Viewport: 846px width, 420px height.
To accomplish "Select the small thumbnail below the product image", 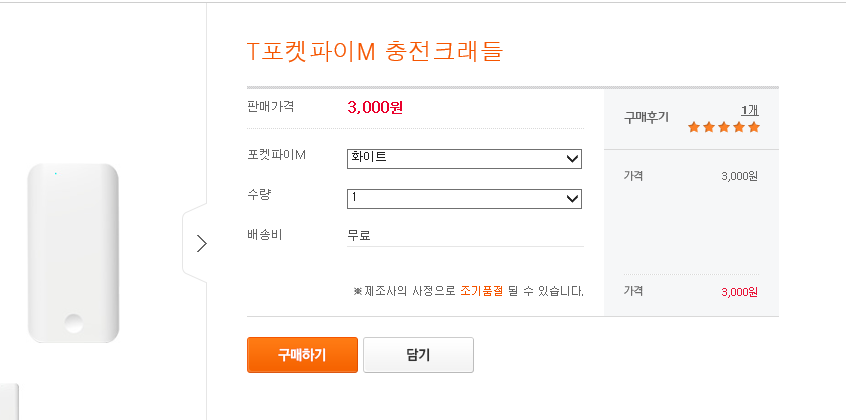I will tap(8, 402).
